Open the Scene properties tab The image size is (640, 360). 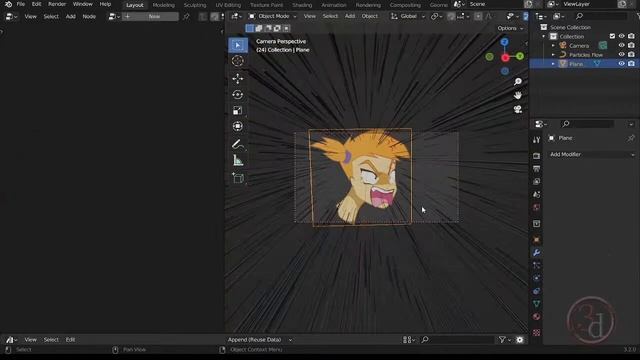[536, 194]
